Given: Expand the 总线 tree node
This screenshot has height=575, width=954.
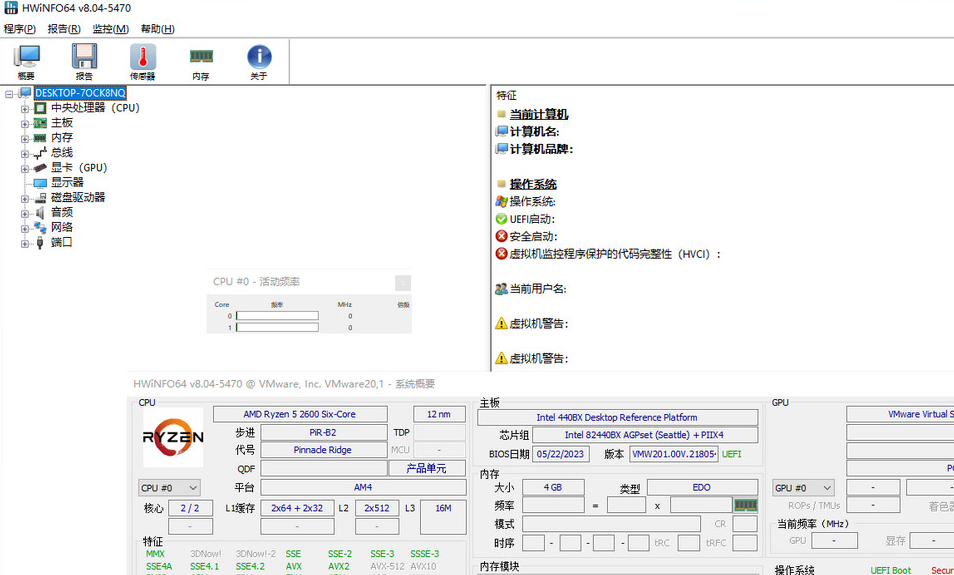Looking at the screenshot, I should pyautogui.click(x=25, y=153).
